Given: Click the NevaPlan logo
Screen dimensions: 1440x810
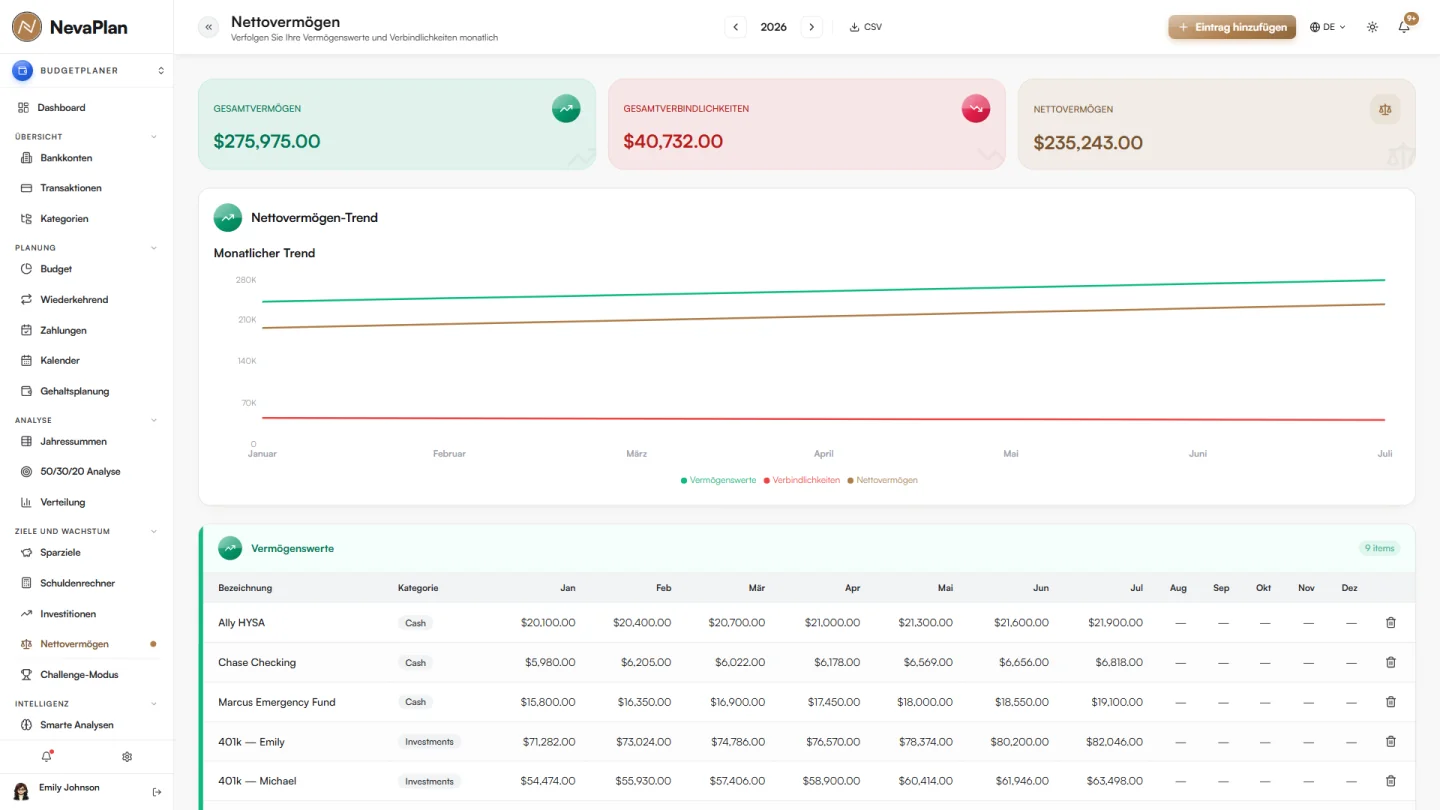Looking at the screenshot, I should tap(70, 27).
